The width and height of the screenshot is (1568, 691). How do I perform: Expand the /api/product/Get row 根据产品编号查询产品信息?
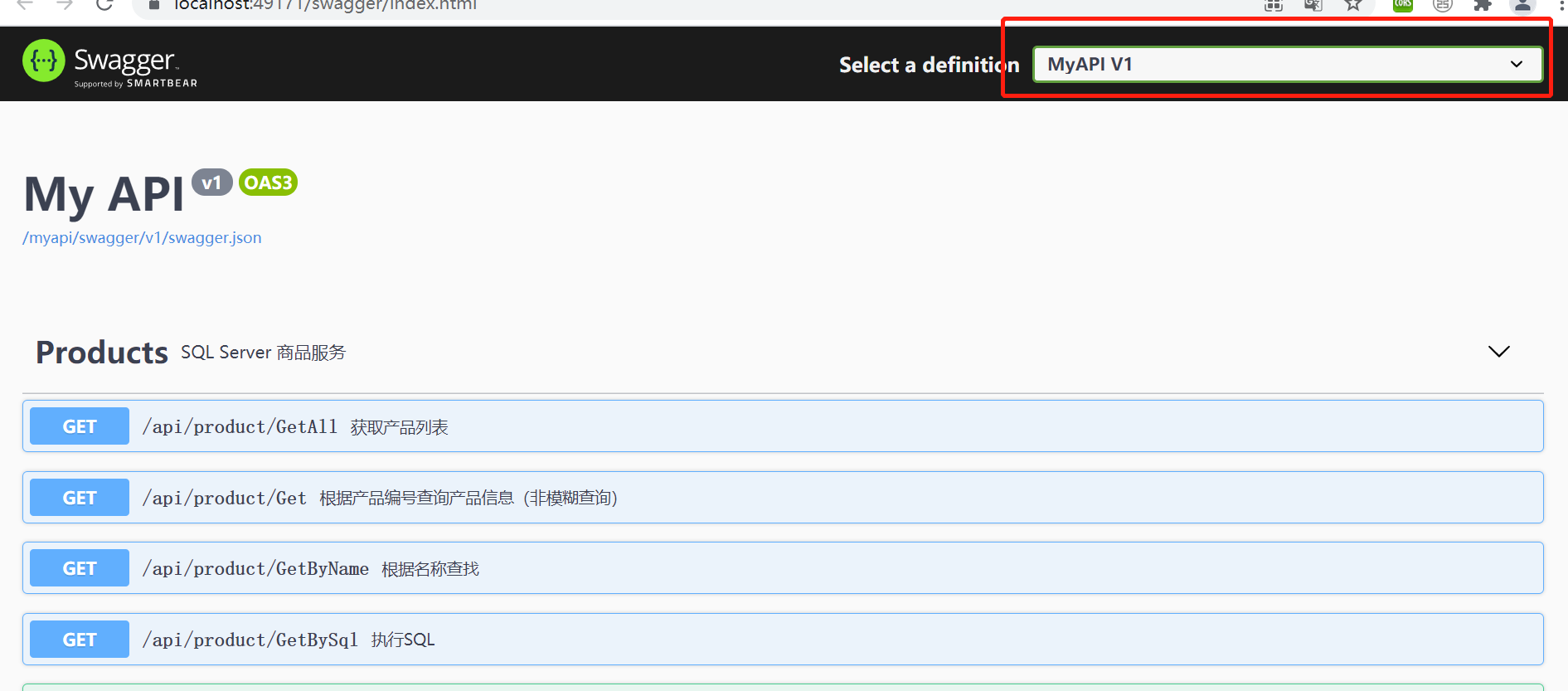point(783,498)
